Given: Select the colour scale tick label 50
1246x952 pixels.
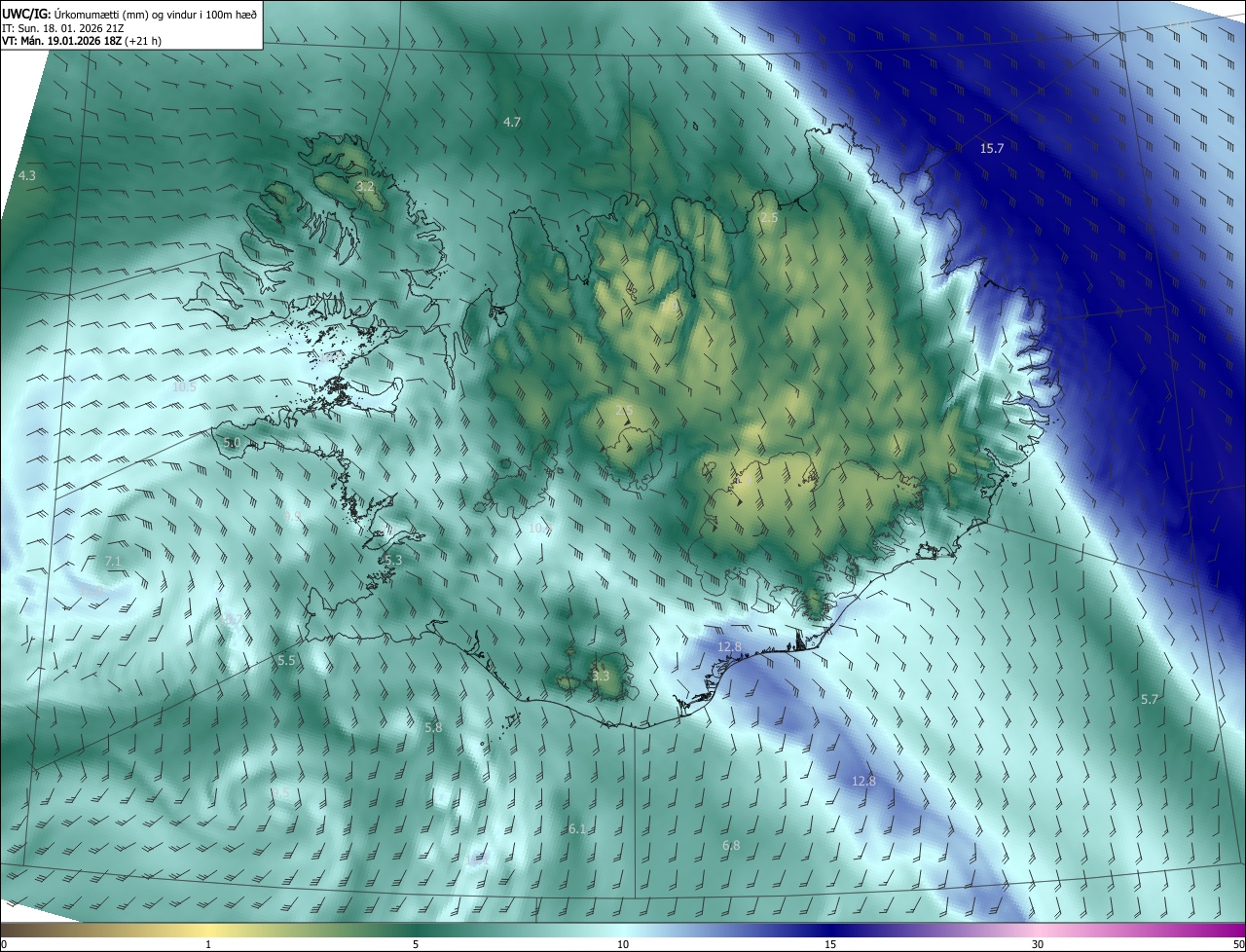Looking at the screenshot, I should (x=1238, y=944).
